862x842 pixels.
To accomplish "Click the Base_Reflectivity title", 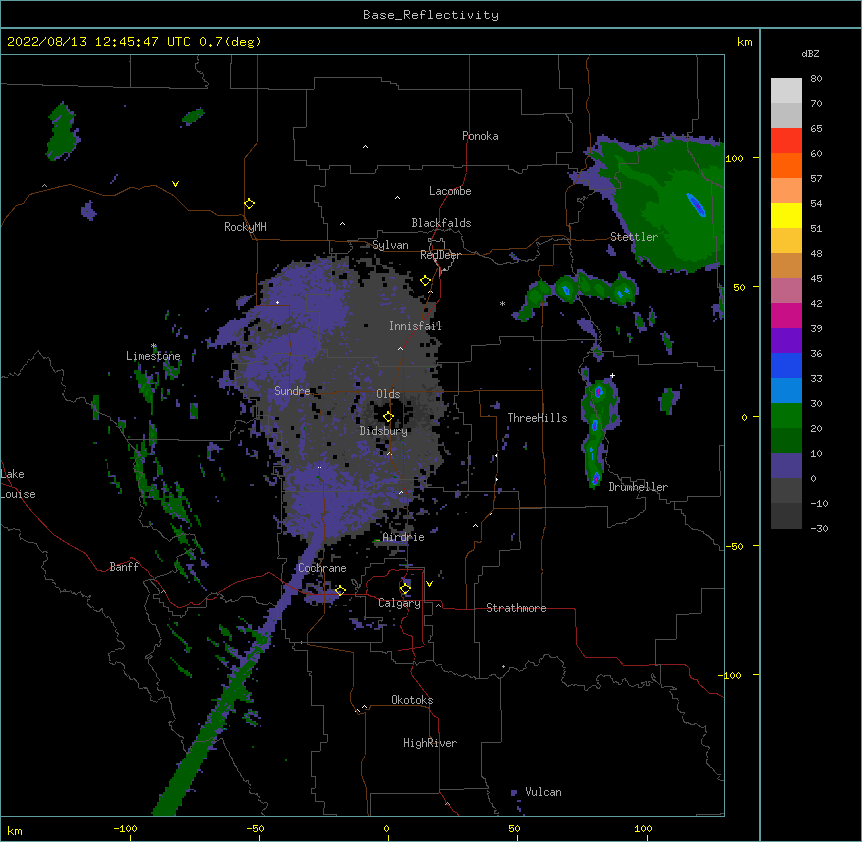I will click(x=431, y=15).
